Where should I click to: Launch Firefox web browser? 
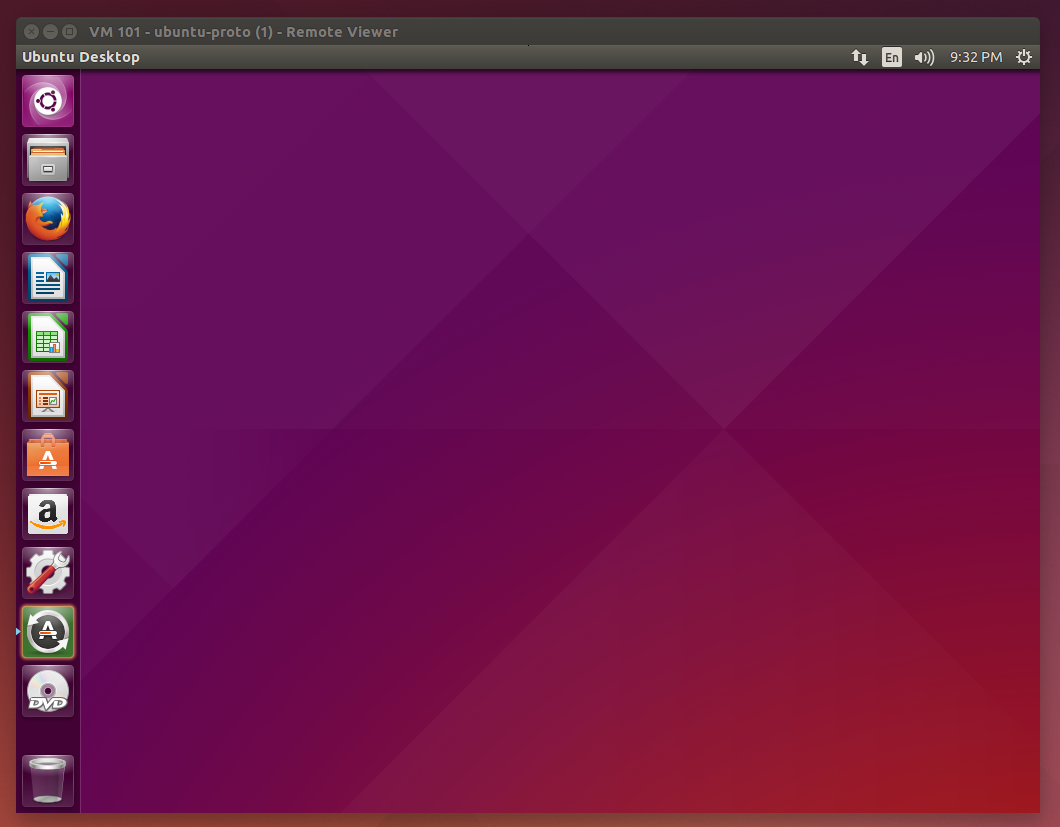click(48, 219)
